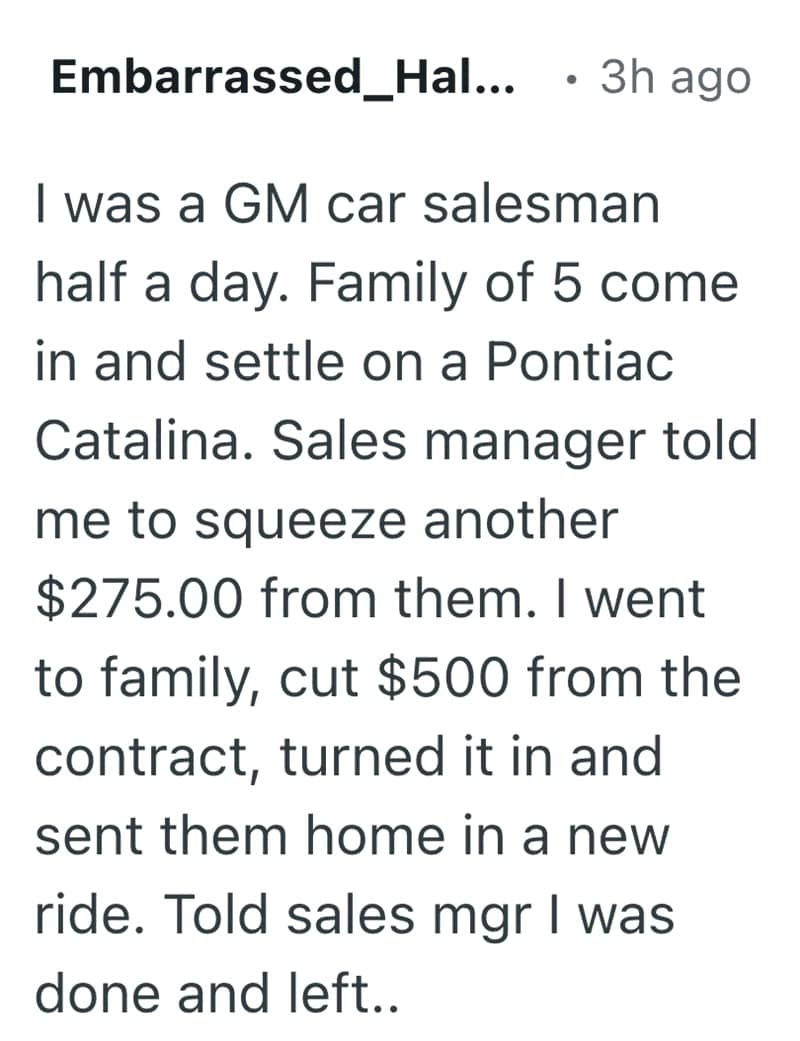Click the word "Catalina" in the comment
This screenshot has height=1041, width=800.
[138, 441]
